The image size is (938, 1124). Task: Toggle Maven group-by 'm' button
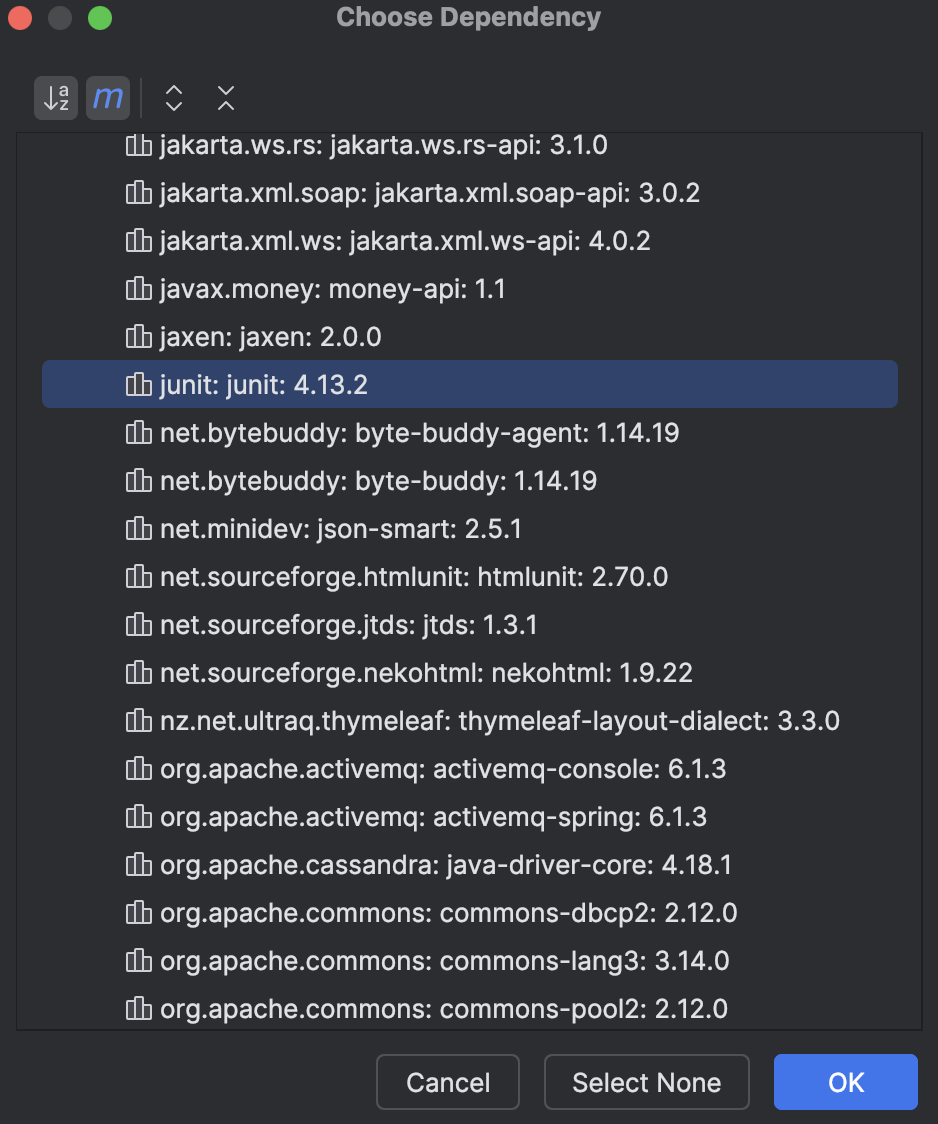[x=108, y=97]
